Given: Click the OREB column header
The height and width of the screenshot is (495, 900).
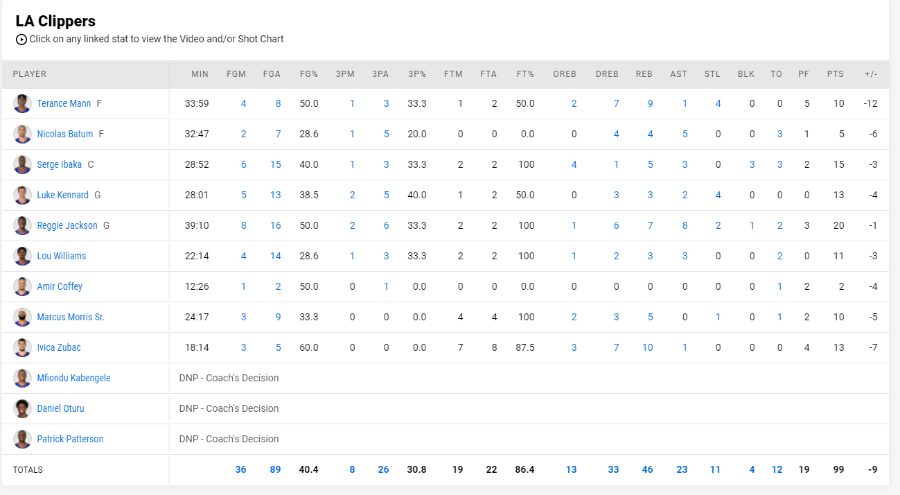Looking at the screenshot, I should [565, 74].
